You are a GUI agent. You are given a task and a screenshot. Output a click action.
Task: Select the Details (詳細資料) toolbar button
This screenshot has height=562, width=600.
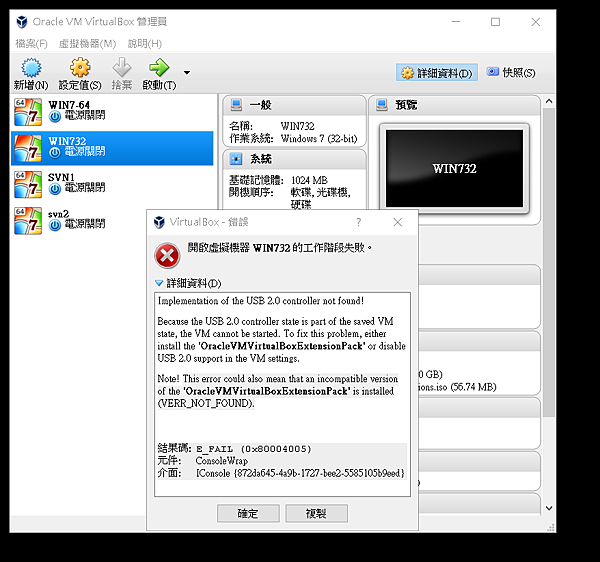(437, 72)
